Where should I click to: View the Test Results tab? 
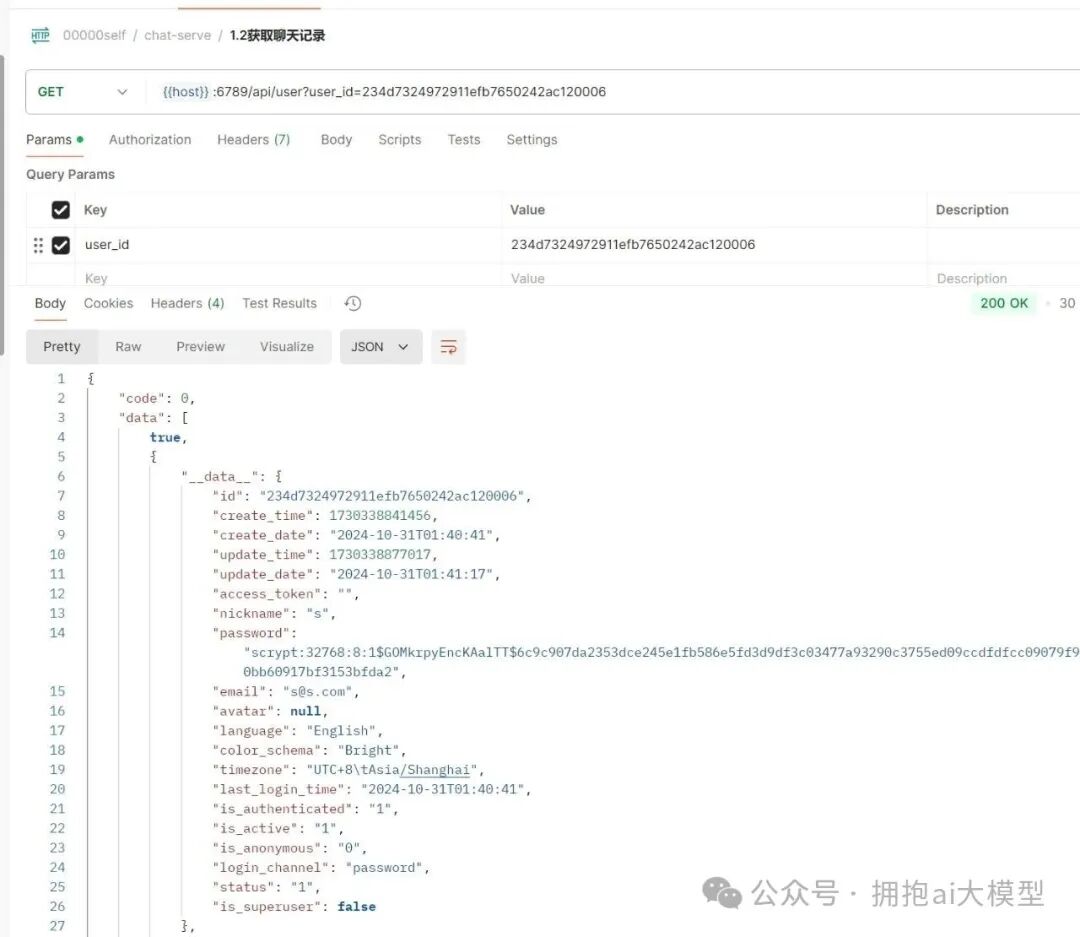(279, 303)
